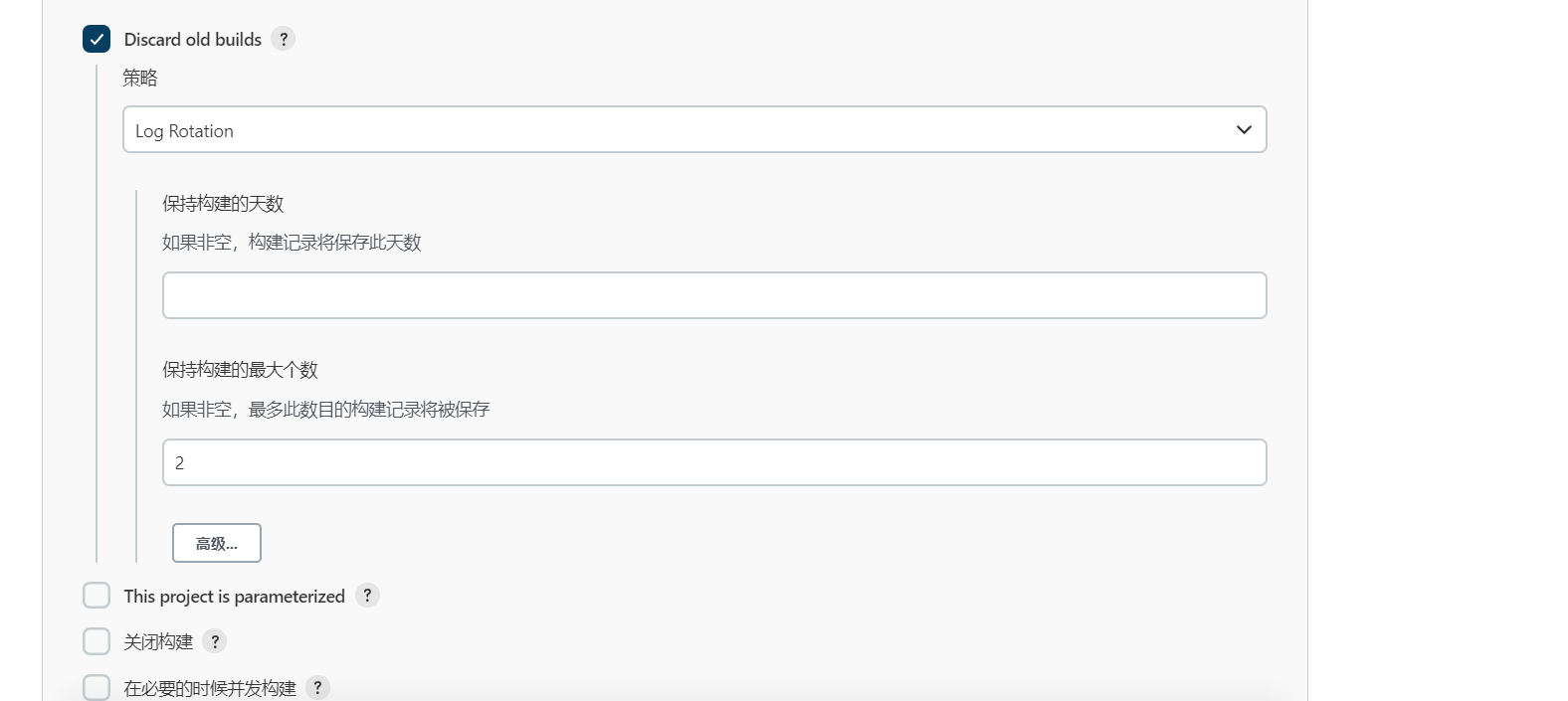This screenshot has height=701, width=1568.
Task: Click the 高级... advanced button
Action: click(217, 543)
